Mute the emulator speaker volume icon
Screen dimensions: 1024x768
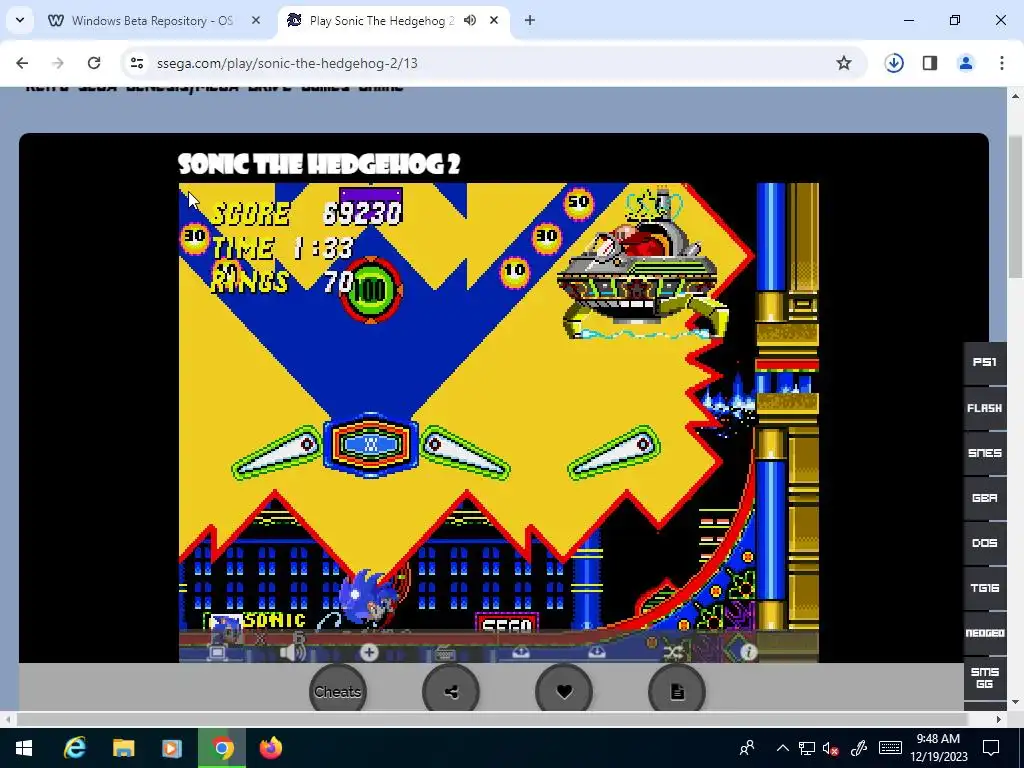[x=293, y=652]
